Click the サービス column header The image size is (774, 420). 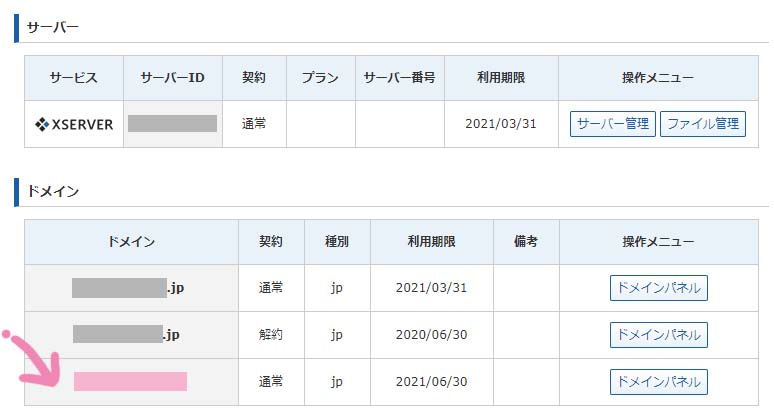pyautogui.click(x=74, y=78)
